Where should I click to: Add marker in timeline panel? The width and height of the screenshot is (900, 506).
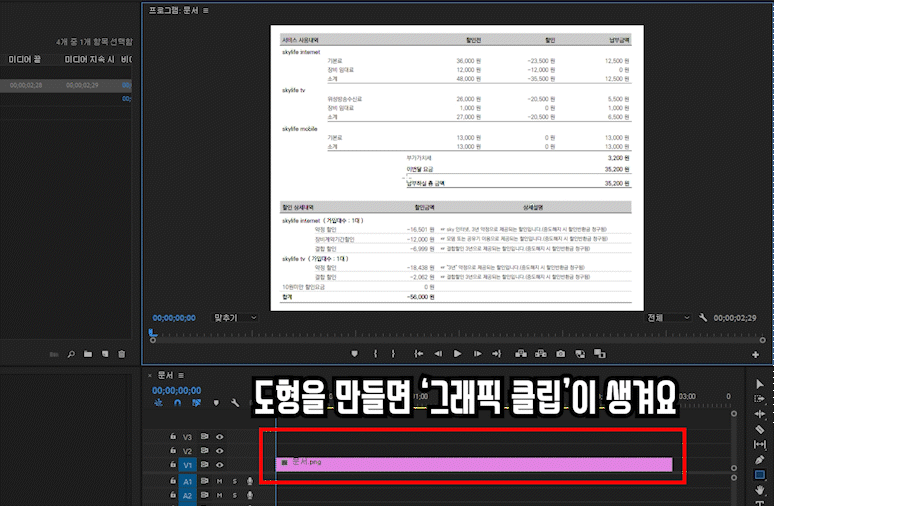point(216,403)
